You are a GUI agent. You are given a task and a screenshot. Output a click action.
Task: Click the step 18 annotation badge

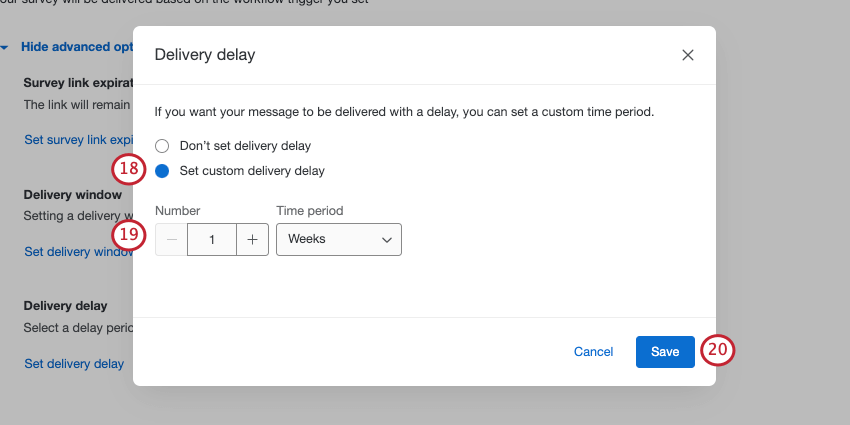129,169
